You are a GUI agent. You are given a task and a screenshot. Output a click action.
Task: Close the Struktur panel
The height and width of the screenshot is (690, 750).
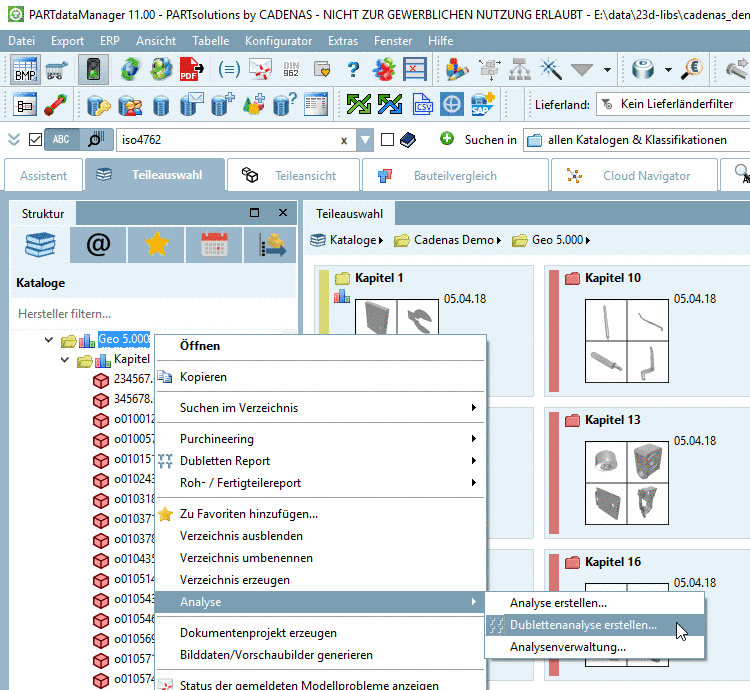coord(283,213)
